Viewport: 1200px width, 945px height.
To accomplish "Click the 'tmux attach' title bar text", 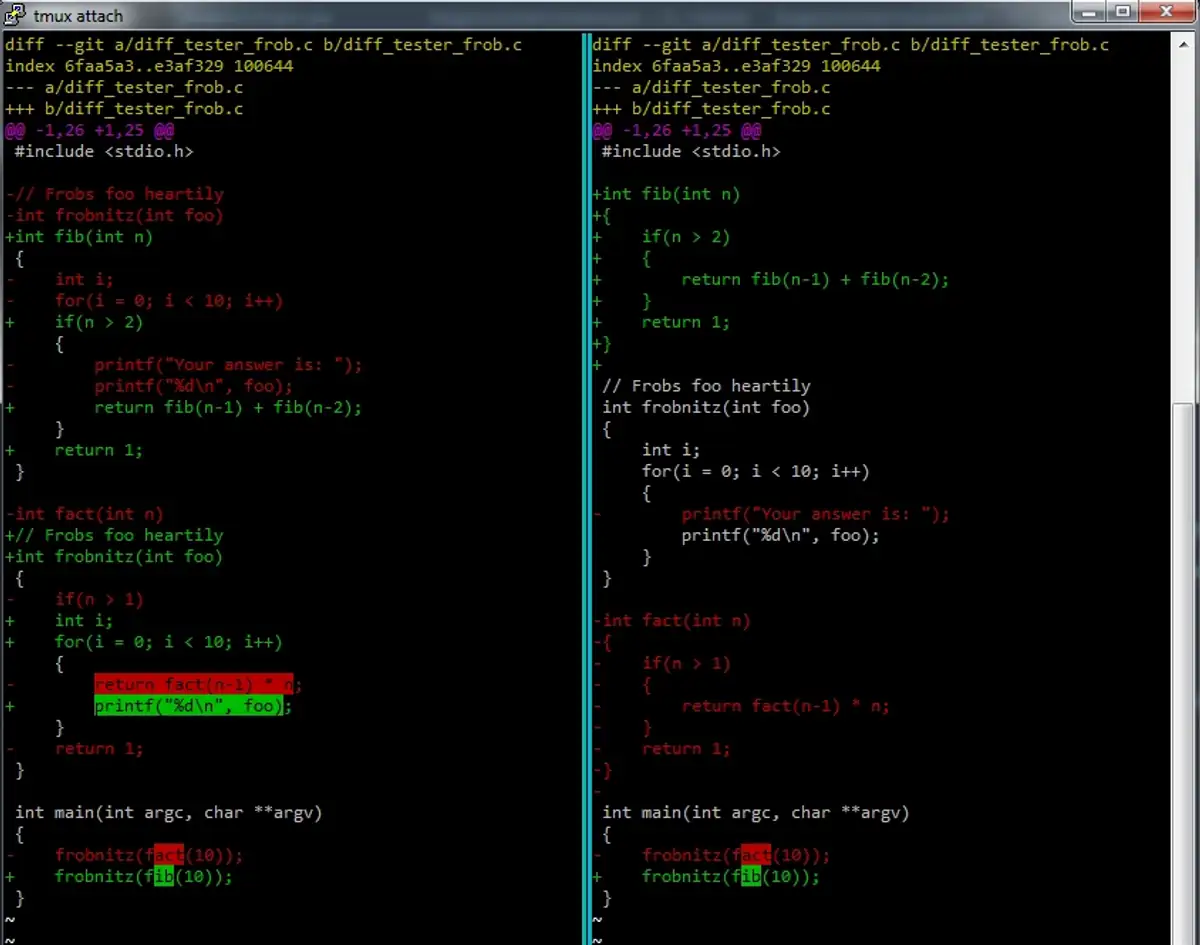I will 79,15.
